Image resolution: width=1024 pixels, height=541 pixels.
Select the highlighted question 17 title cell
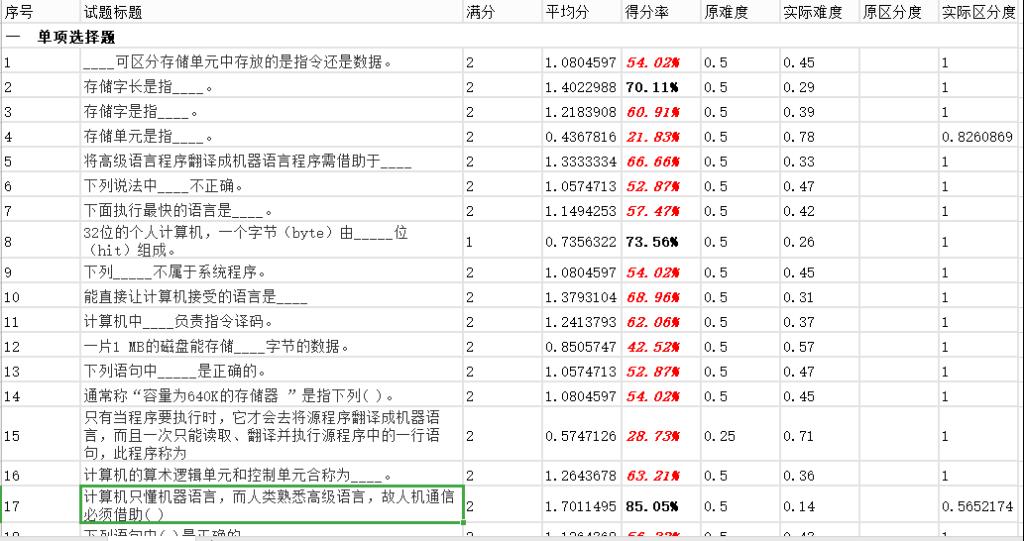pyautogui.click(x=271, y=506)
